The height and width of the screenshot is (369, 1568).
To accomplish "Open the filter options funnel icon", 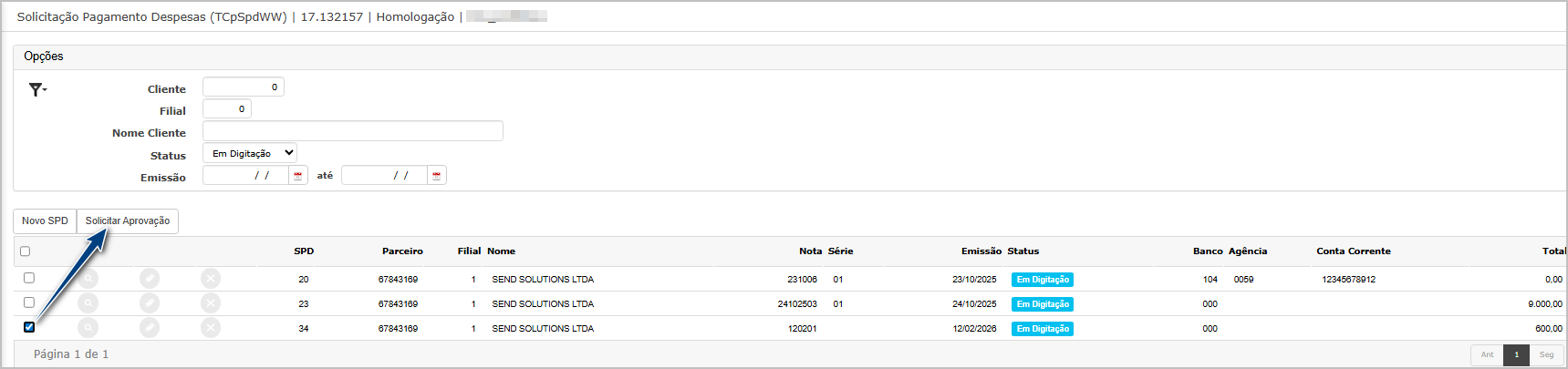I will [36, 89].
